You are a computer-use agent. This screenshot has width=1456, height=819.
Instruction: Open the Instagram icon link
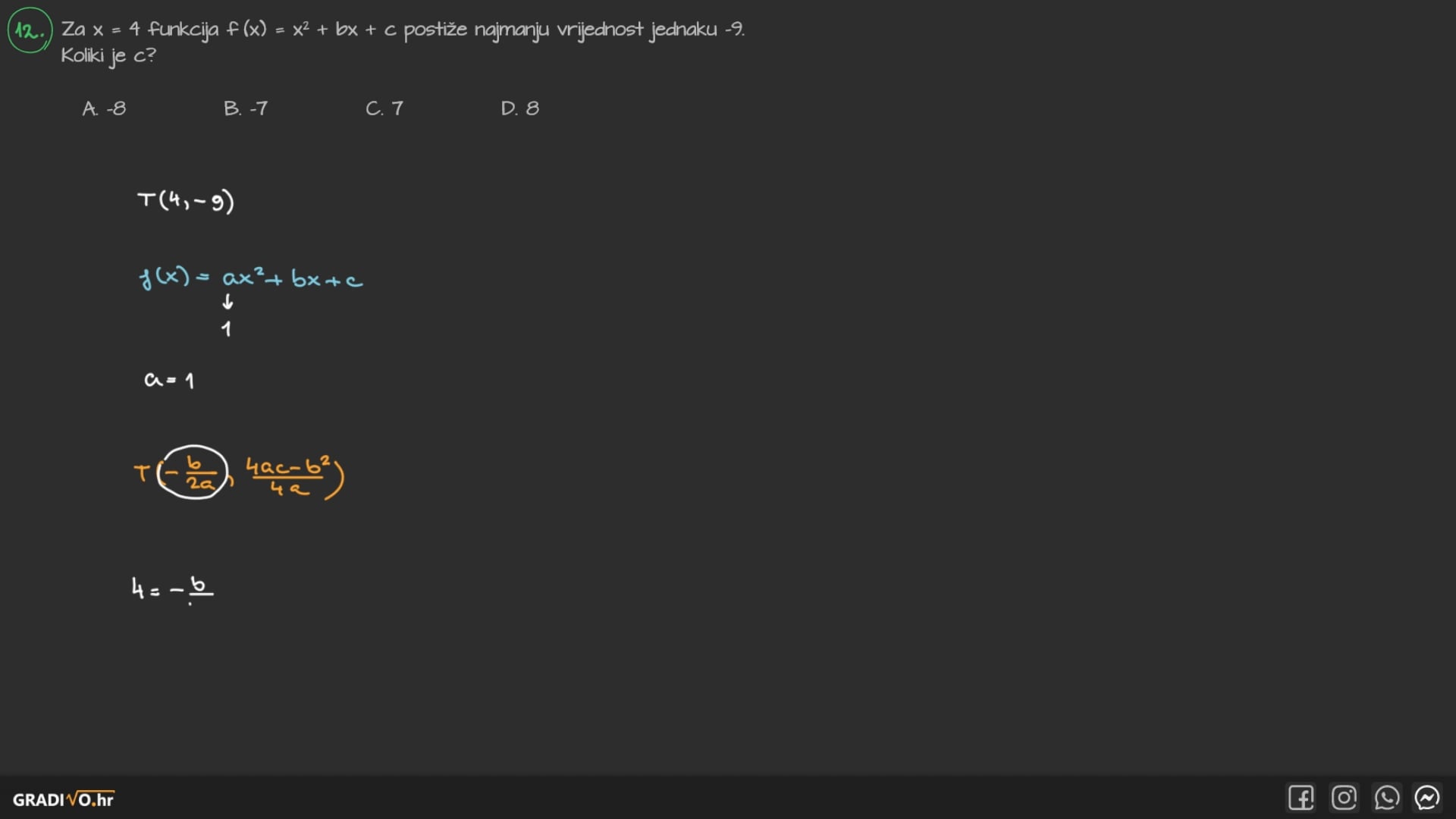point(1344,798)
